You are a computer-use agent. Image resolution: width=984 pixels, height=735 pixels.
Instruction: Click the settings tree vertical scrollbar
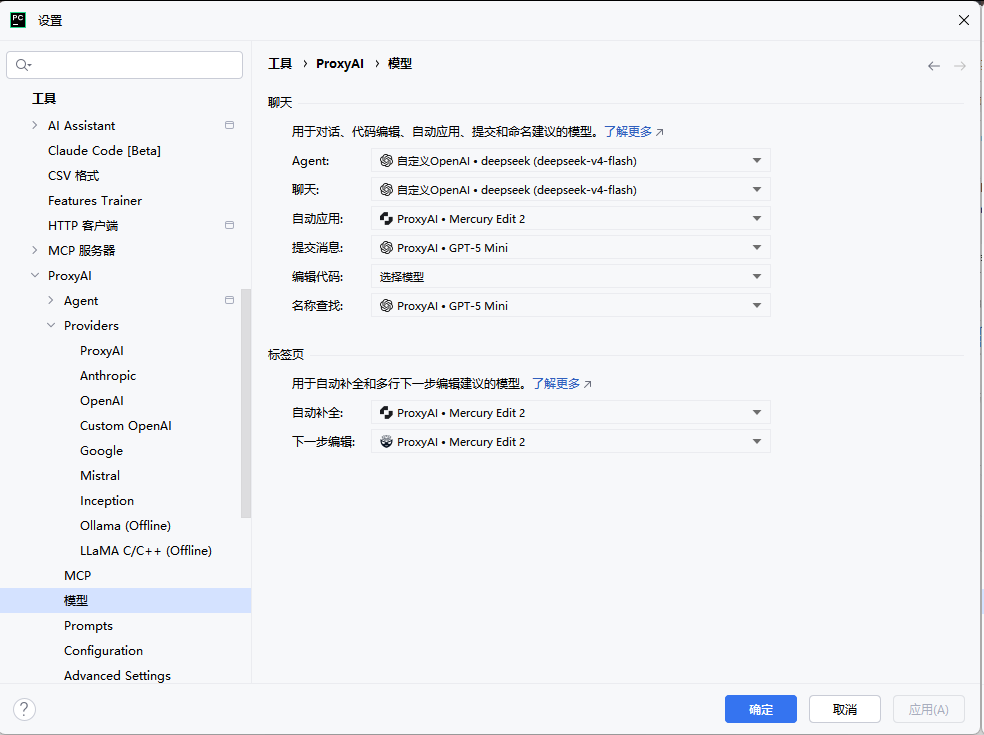246,403
